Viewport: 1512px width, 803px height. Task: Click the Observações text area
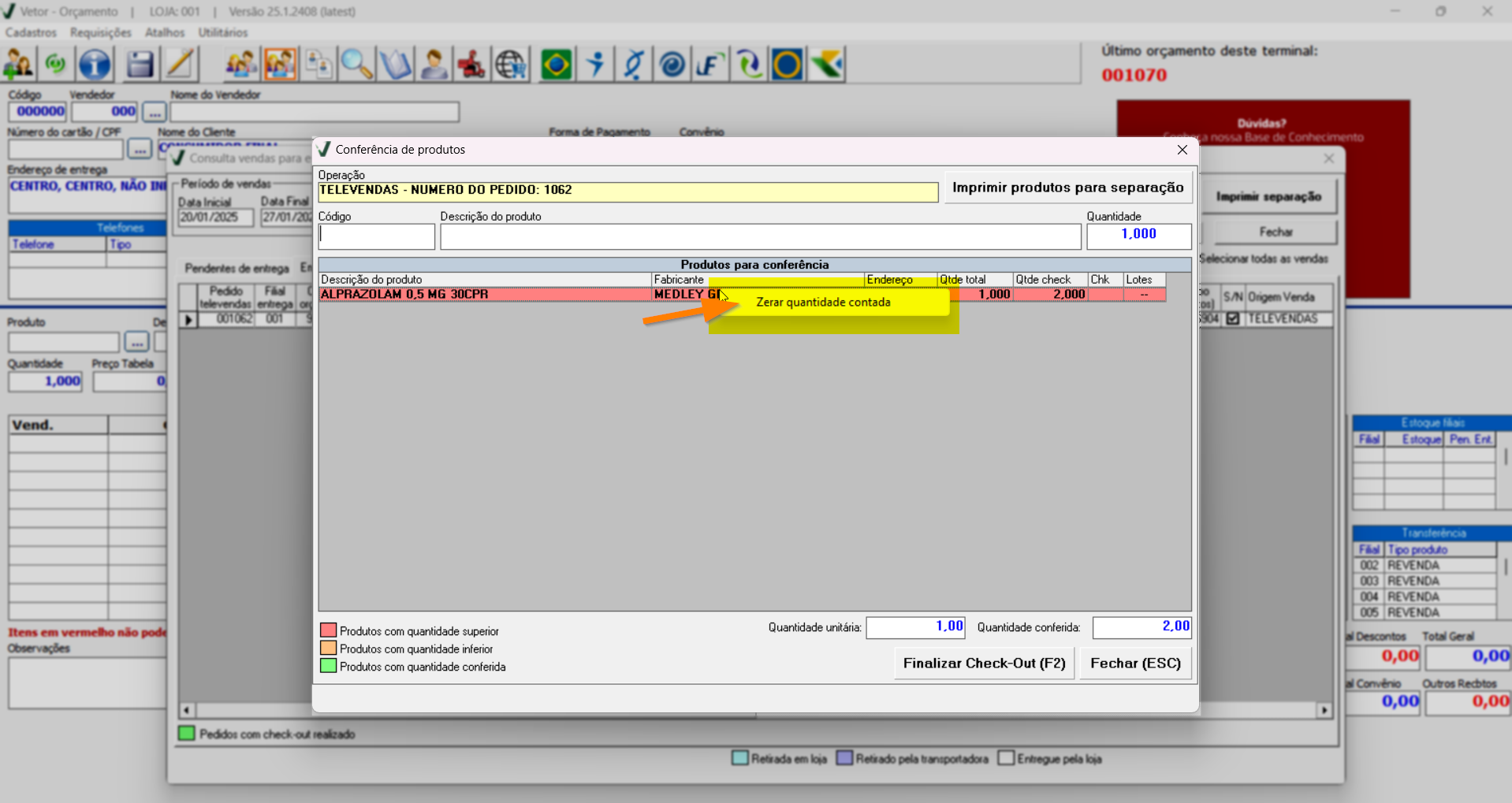(x=88, y=682)
